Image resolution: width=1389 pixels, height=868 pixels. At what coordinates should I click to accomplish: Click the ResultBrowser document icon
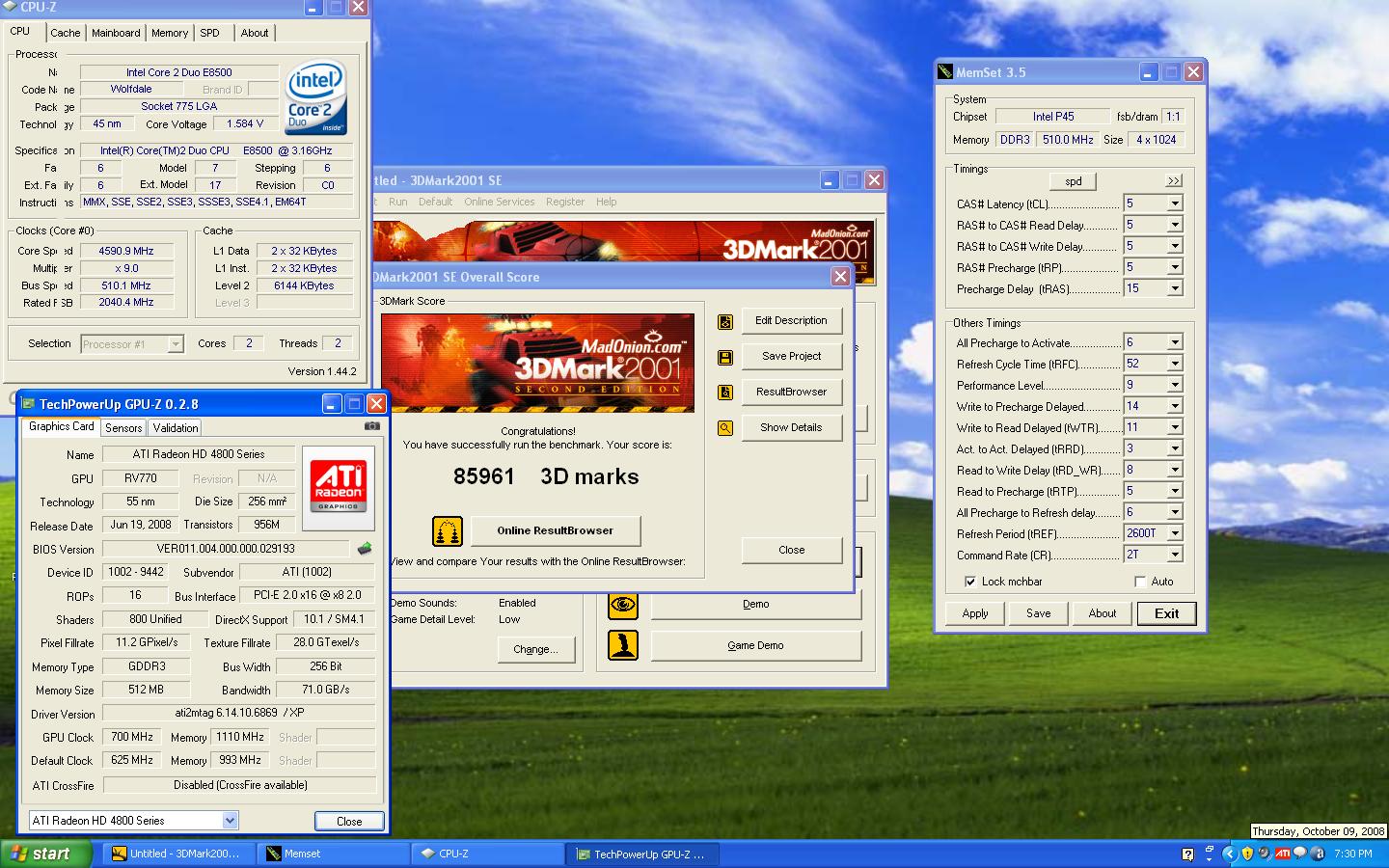[x=725, y=393]
